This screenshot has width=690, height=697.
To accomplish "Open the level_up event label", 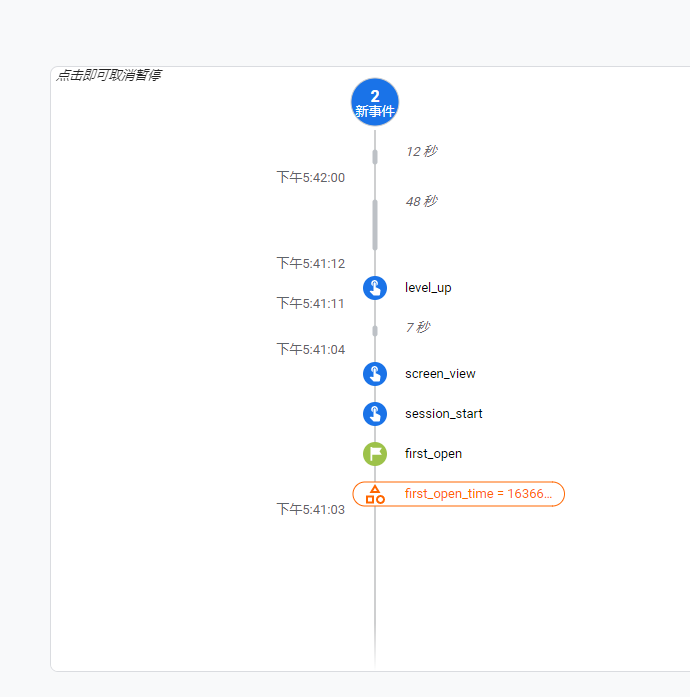I will 428,288.
